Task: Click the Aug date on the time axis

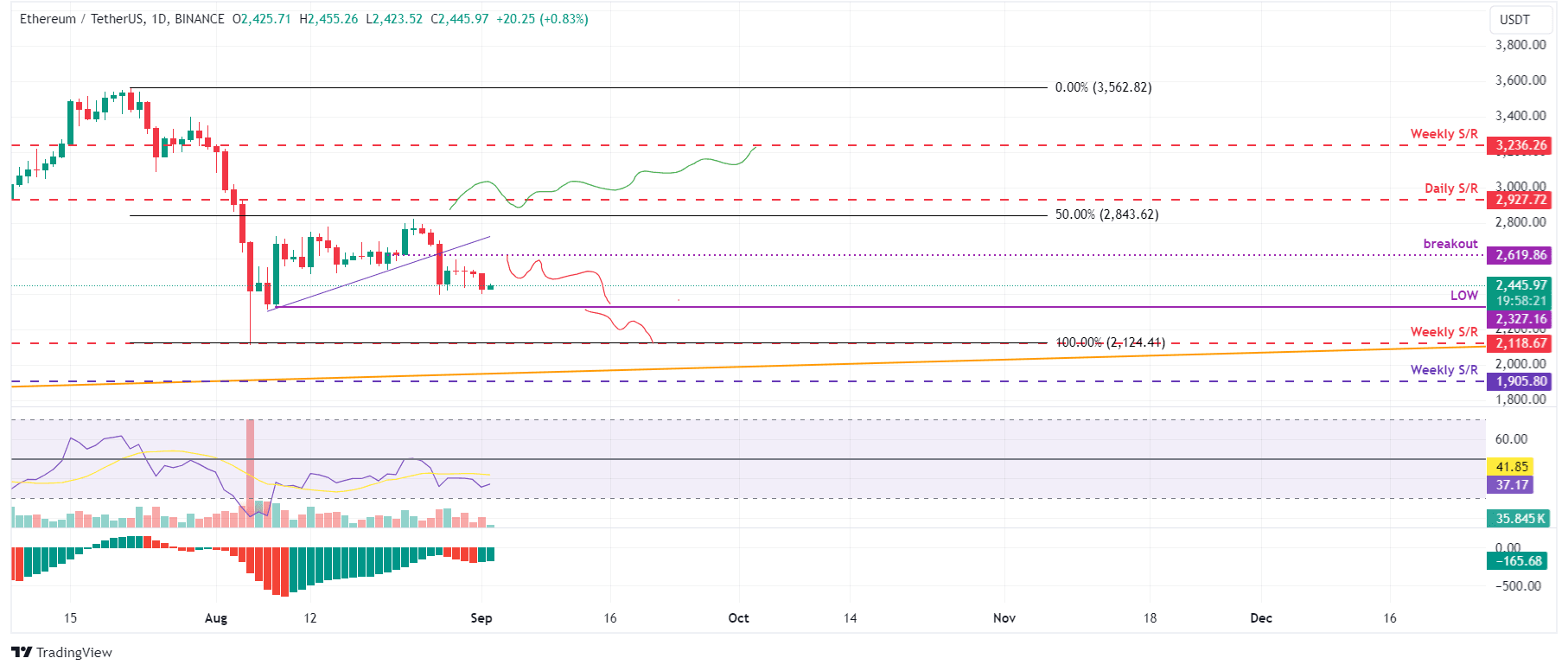Action: (x=216, y=618)
